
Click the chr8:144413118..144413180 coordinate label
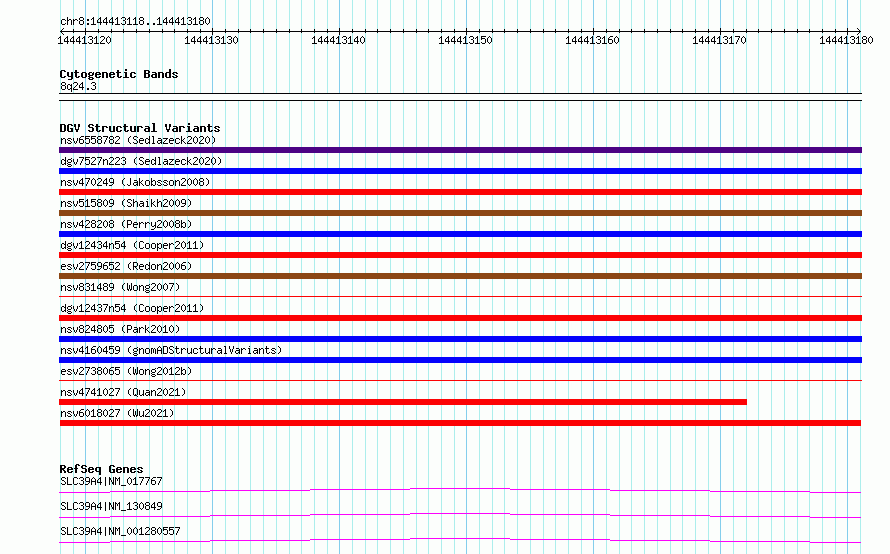[135, 21]
